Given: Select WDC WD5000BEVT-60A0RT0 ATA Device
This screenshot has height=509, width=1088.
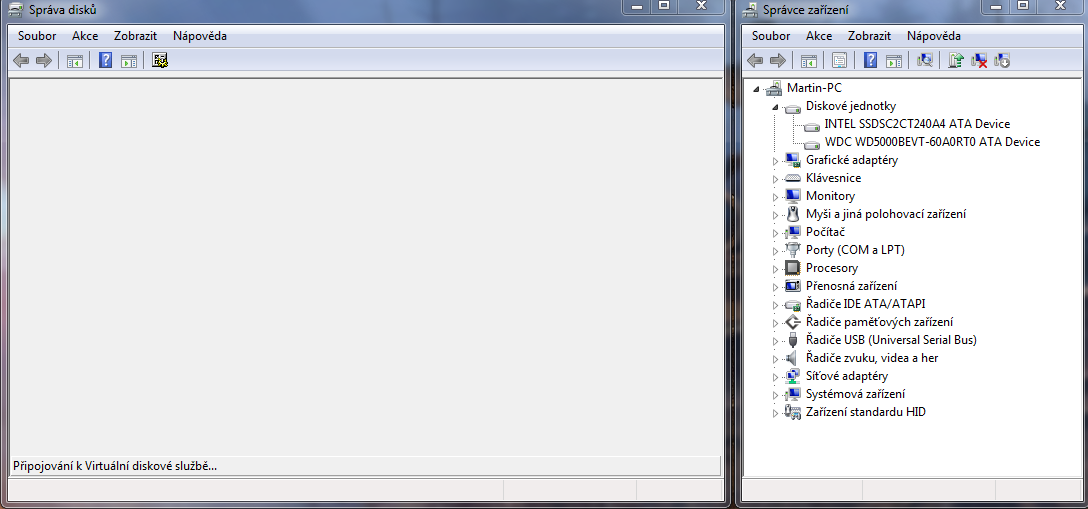Looking at the screenshot, I should 932,142.
